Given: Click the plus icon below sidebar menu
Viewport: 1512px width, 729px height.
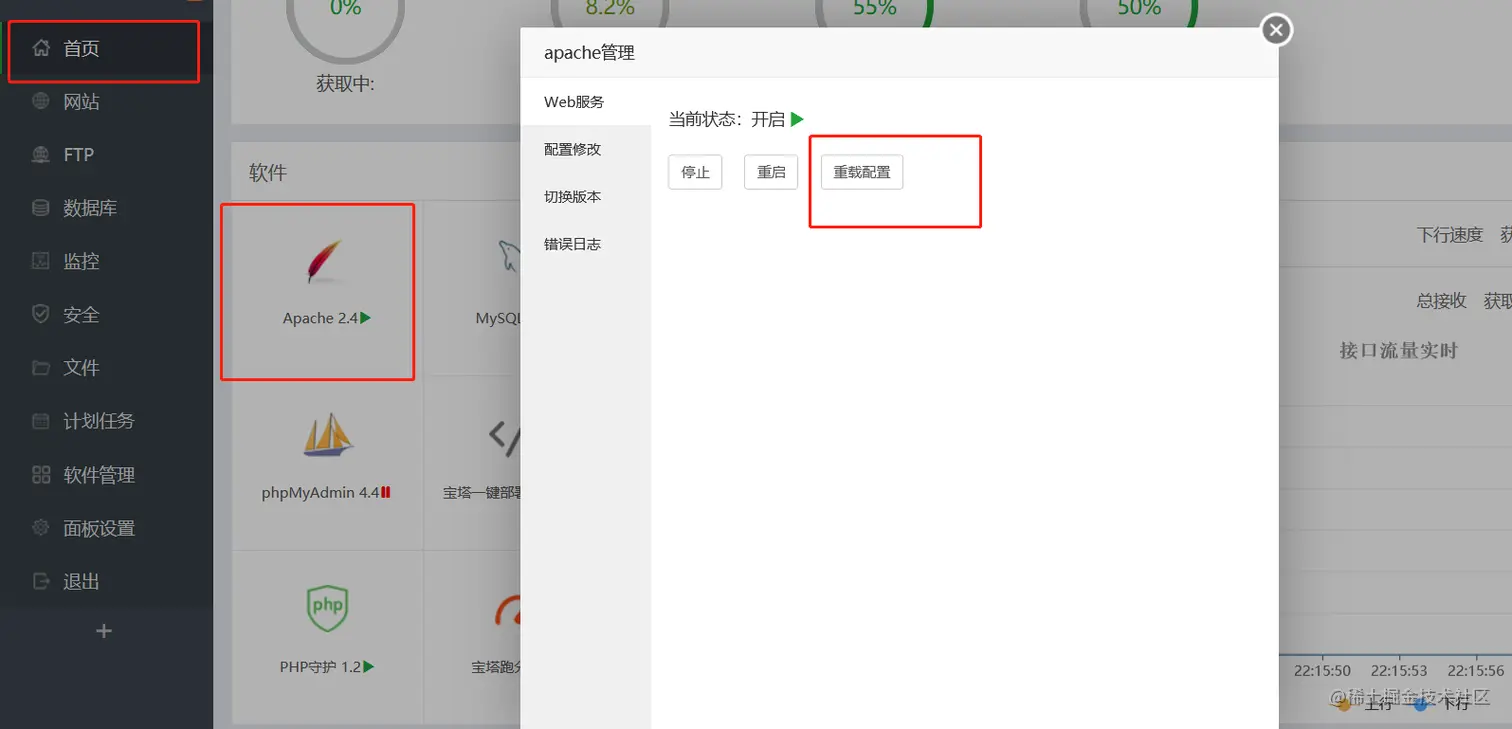Looking at the screenshot, I should pos(104,631).
